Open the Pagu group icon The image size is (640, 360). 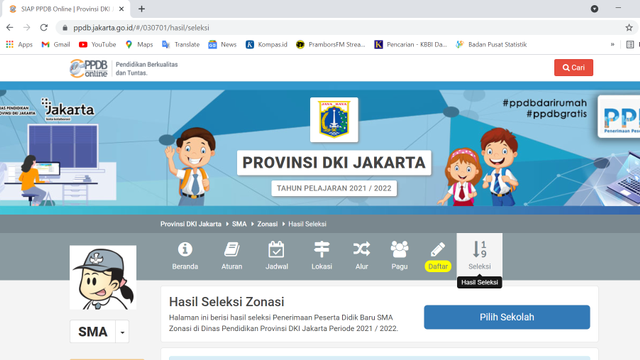pos(399,249)
